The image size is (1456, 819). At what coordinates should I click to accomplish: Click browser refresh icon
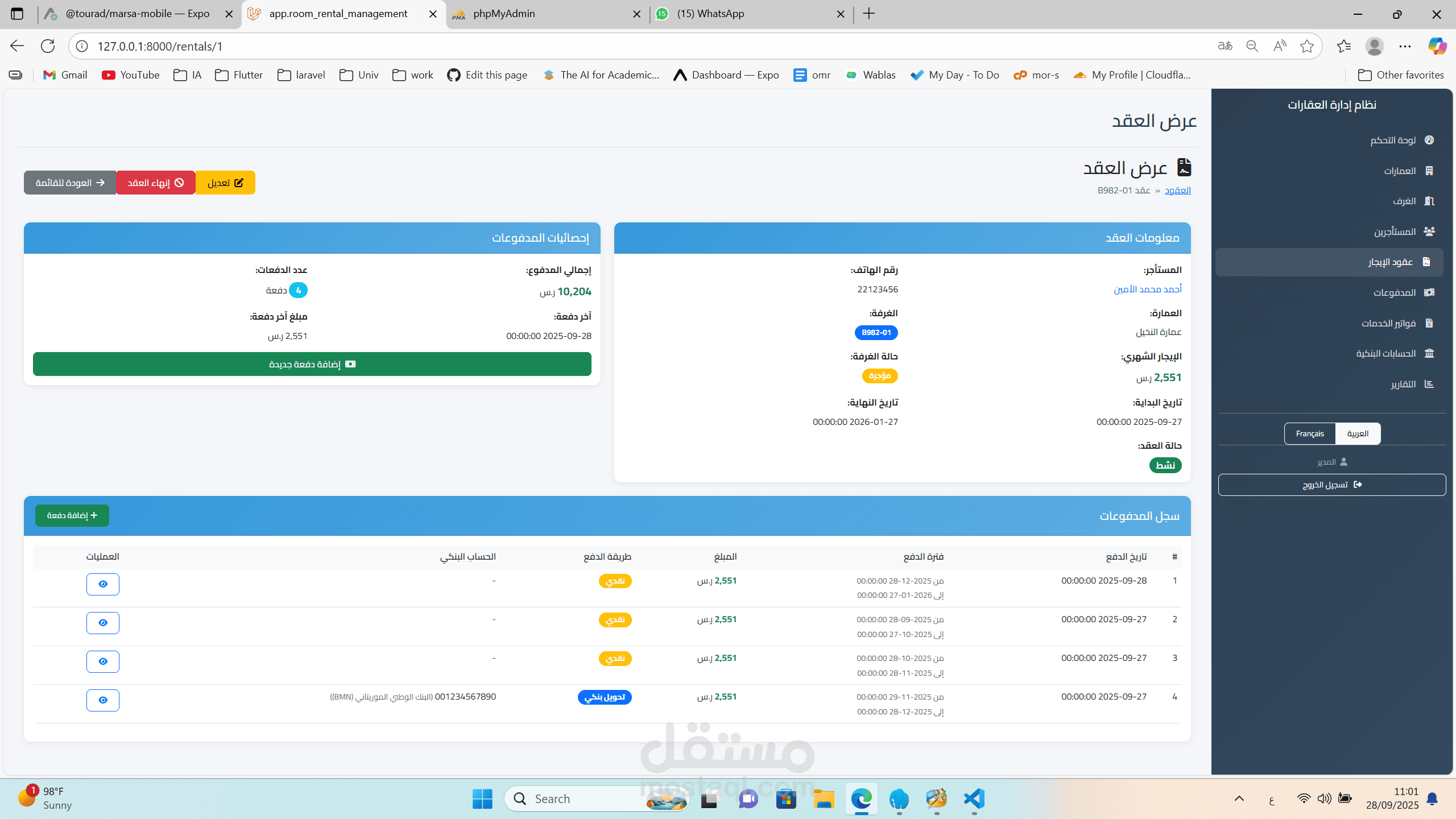pyautogui.click(x=48, y=46)
